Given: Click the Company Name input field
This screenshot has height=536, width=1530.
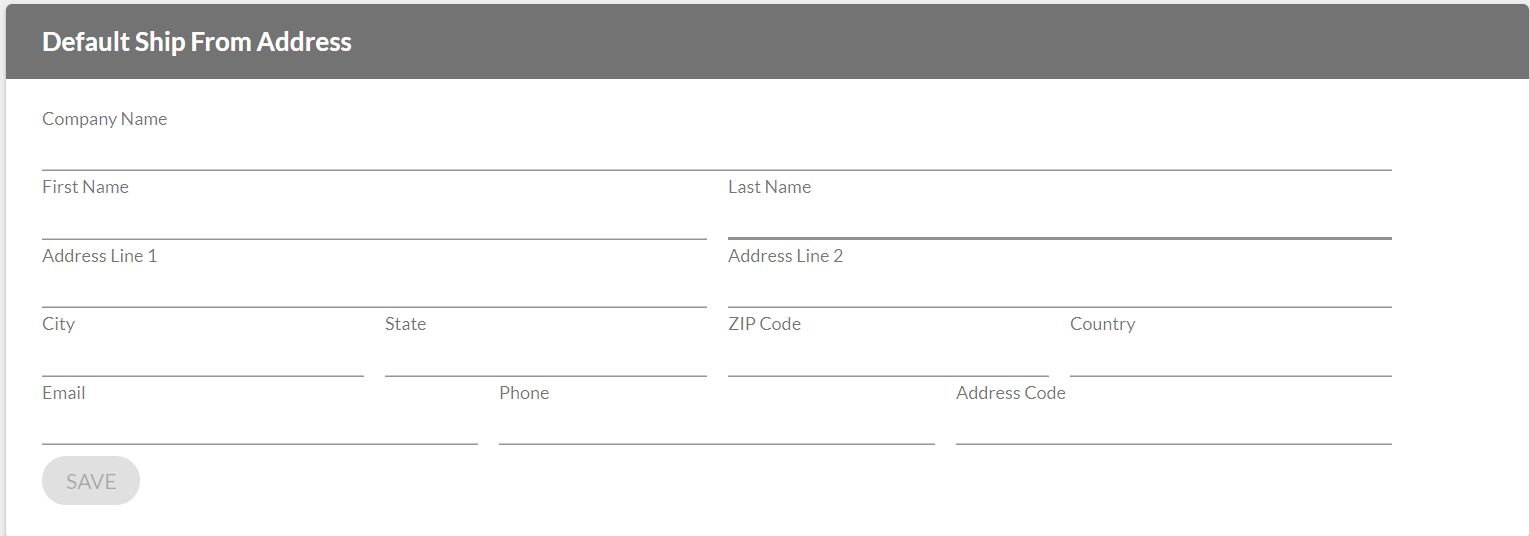Looking at the screenshot, I should pyautogui.click(x=716, y=153).
